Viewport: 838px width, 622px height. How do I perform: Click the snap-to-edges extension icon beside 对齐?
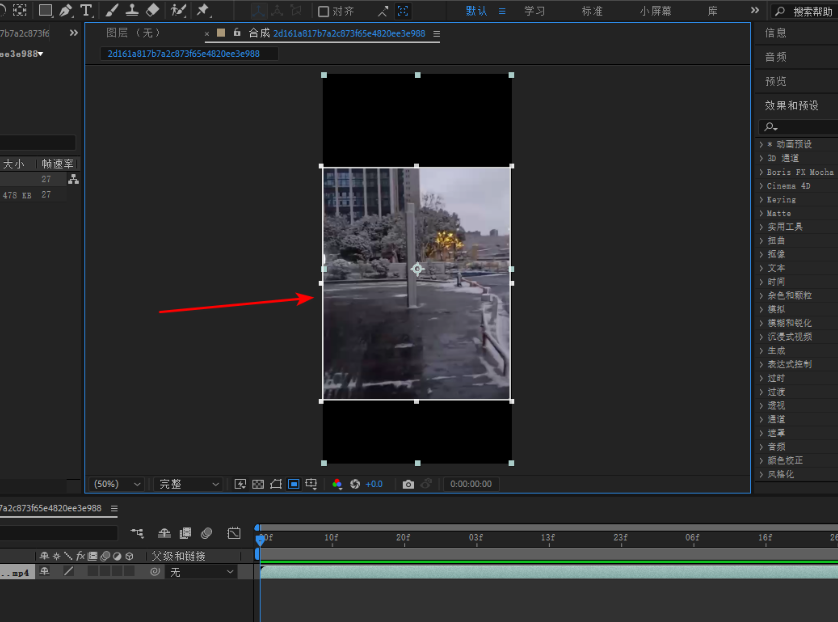[383, 11]
